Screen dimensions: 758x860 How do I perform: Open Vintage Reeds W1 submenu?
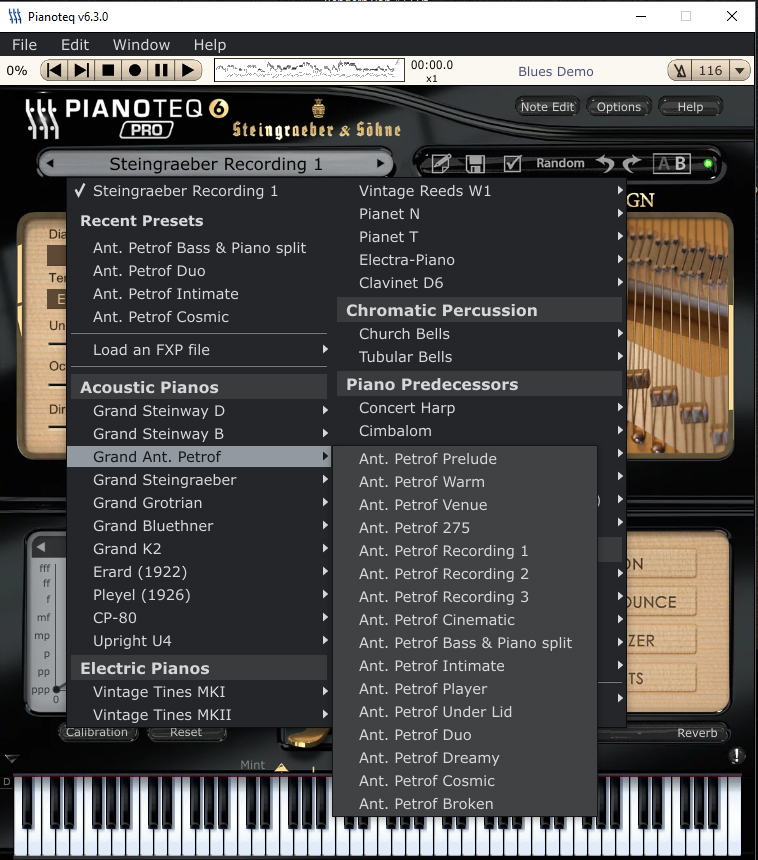click(x=481, y=191)
